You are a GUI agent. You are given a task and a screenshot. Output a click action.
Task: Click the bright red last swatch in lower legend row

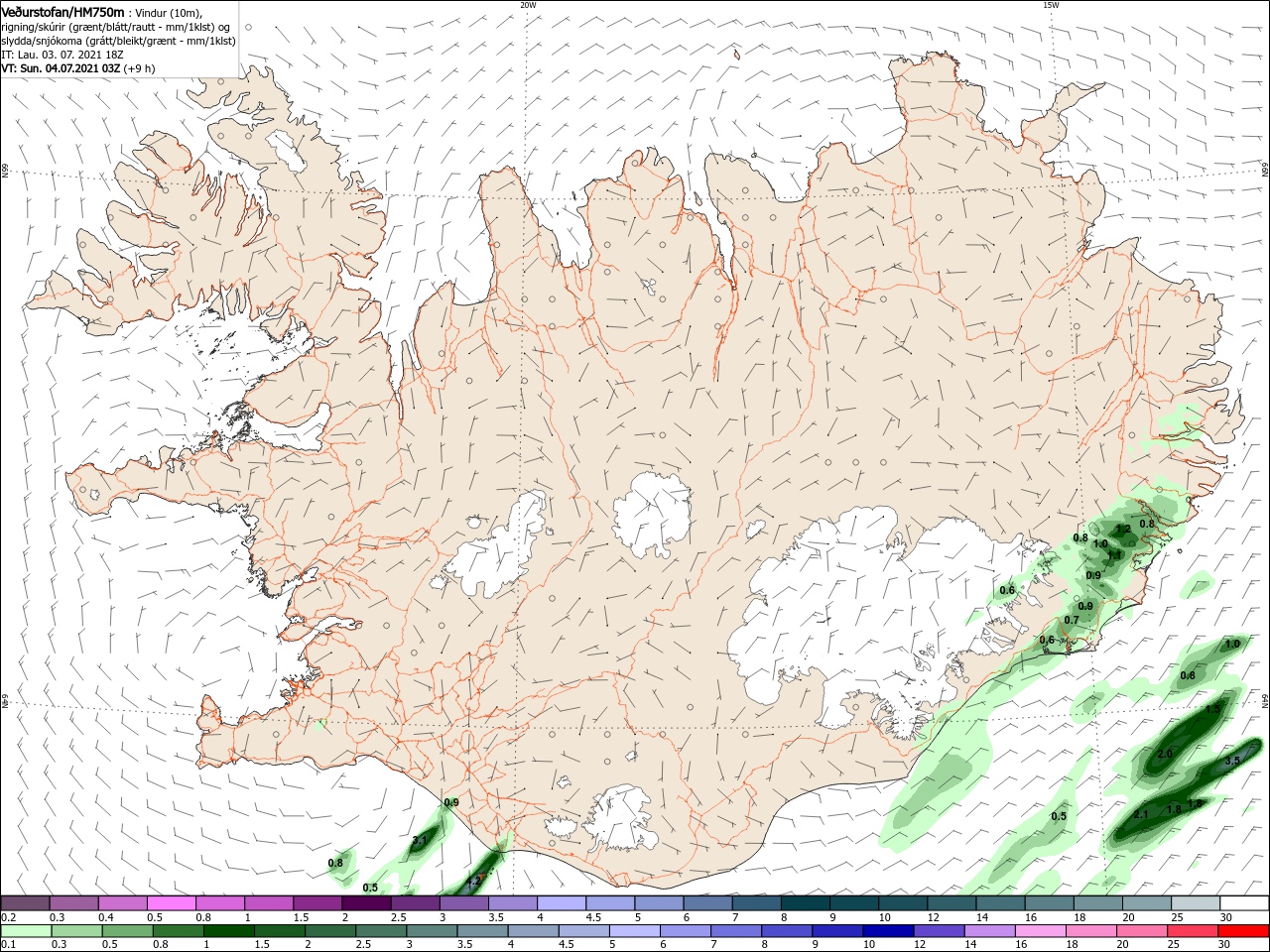[1242, 931]
